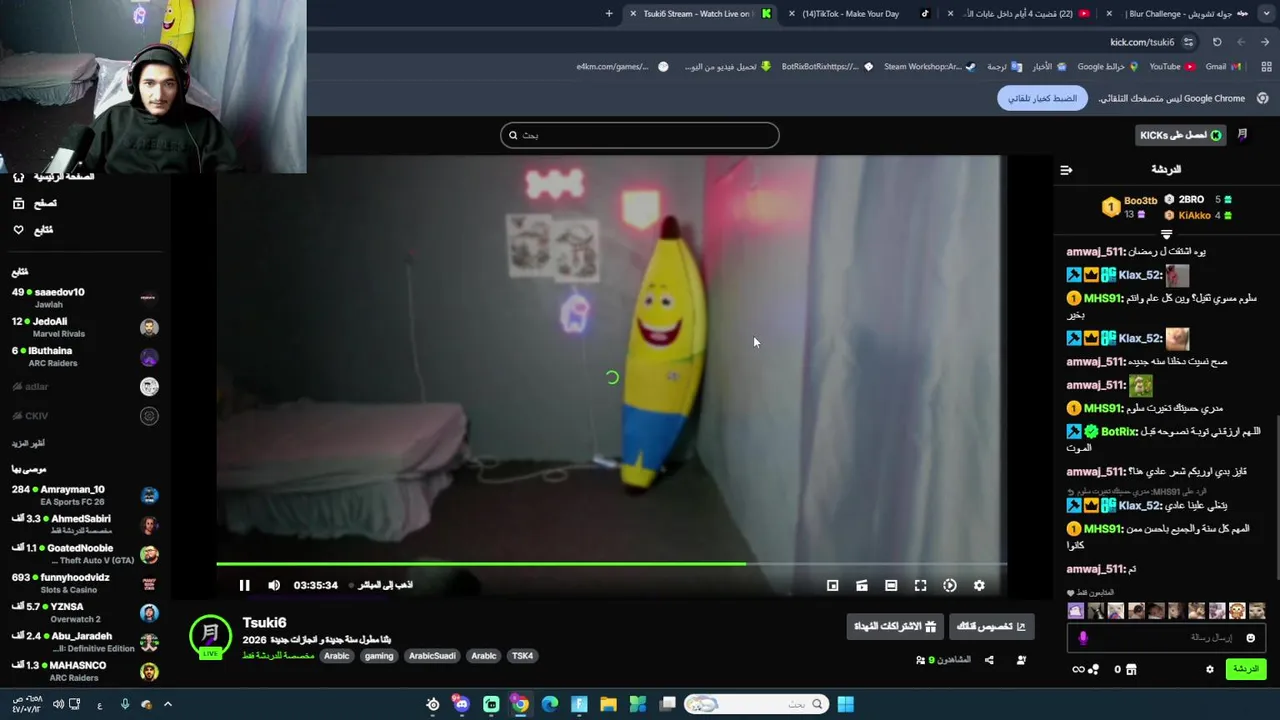Jump to live with the go-to-live button
The image size is (1280, 720).
tap(380, 585)
